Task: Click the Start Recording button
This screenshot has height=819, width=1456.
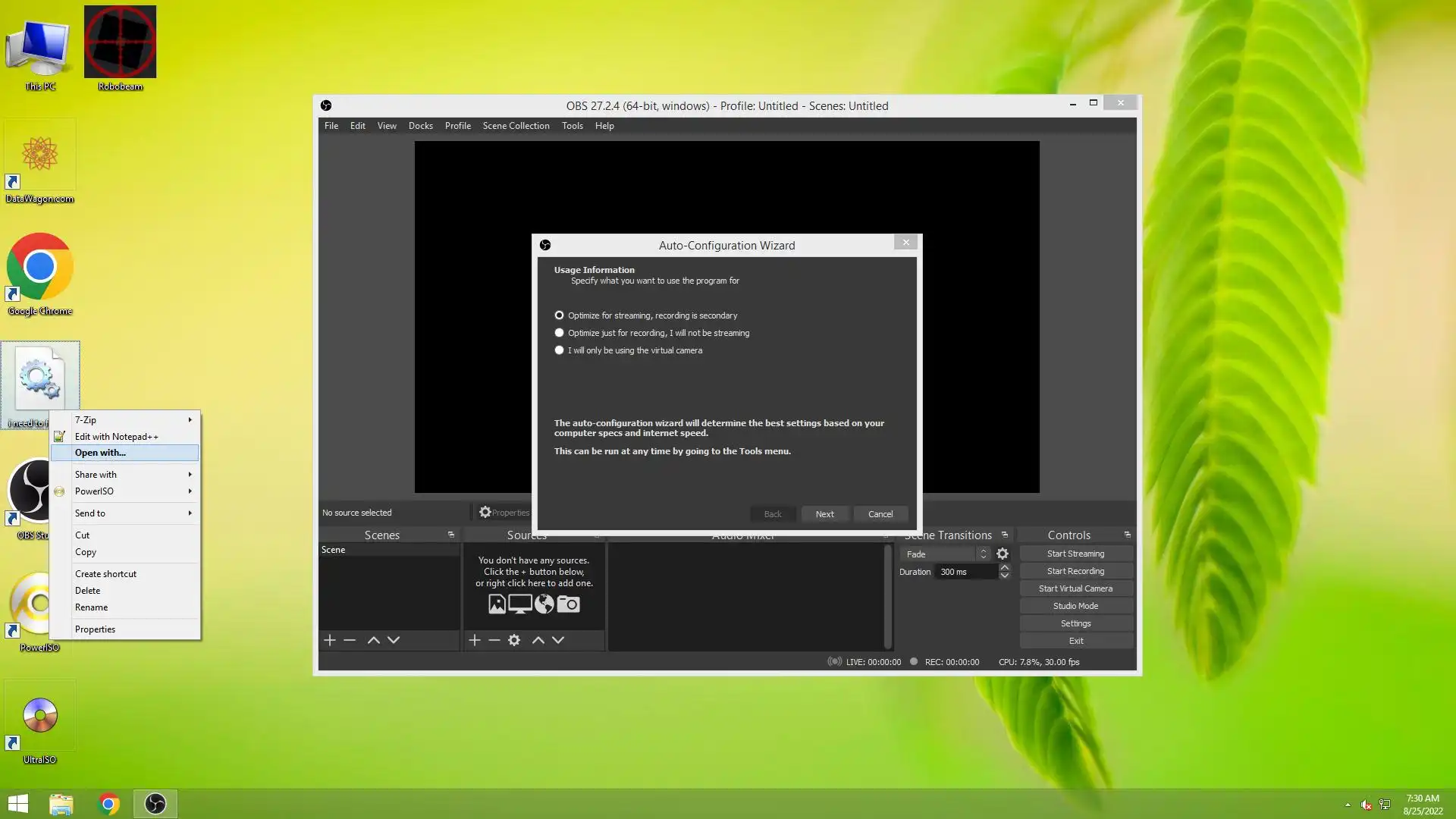Action: click(1075, 571)
